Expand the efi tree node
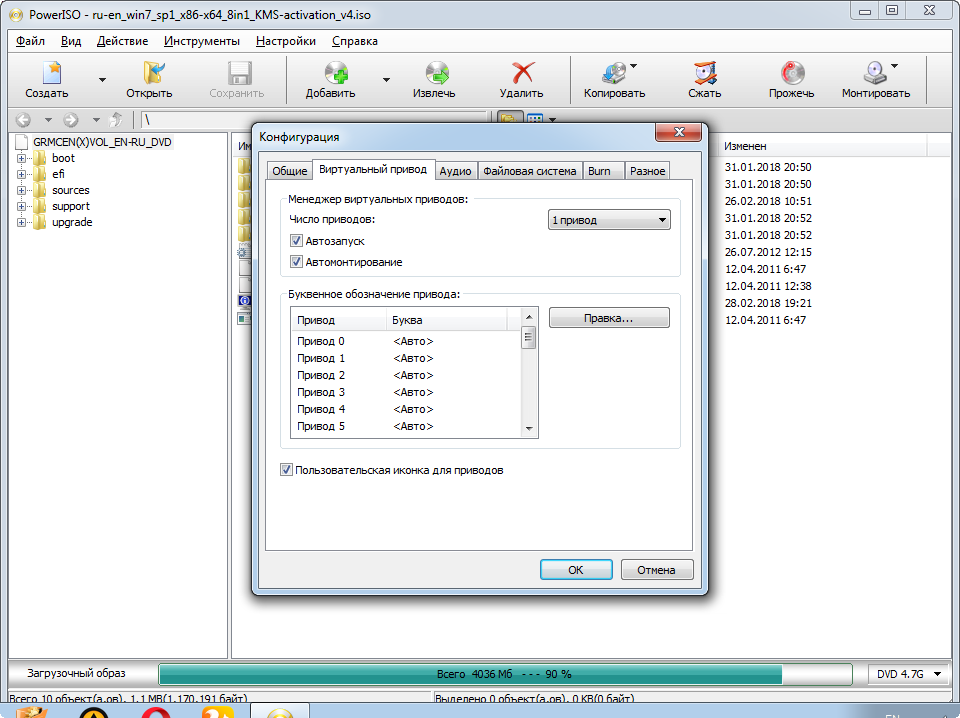 pyautogui.click(x=21, y=174)
